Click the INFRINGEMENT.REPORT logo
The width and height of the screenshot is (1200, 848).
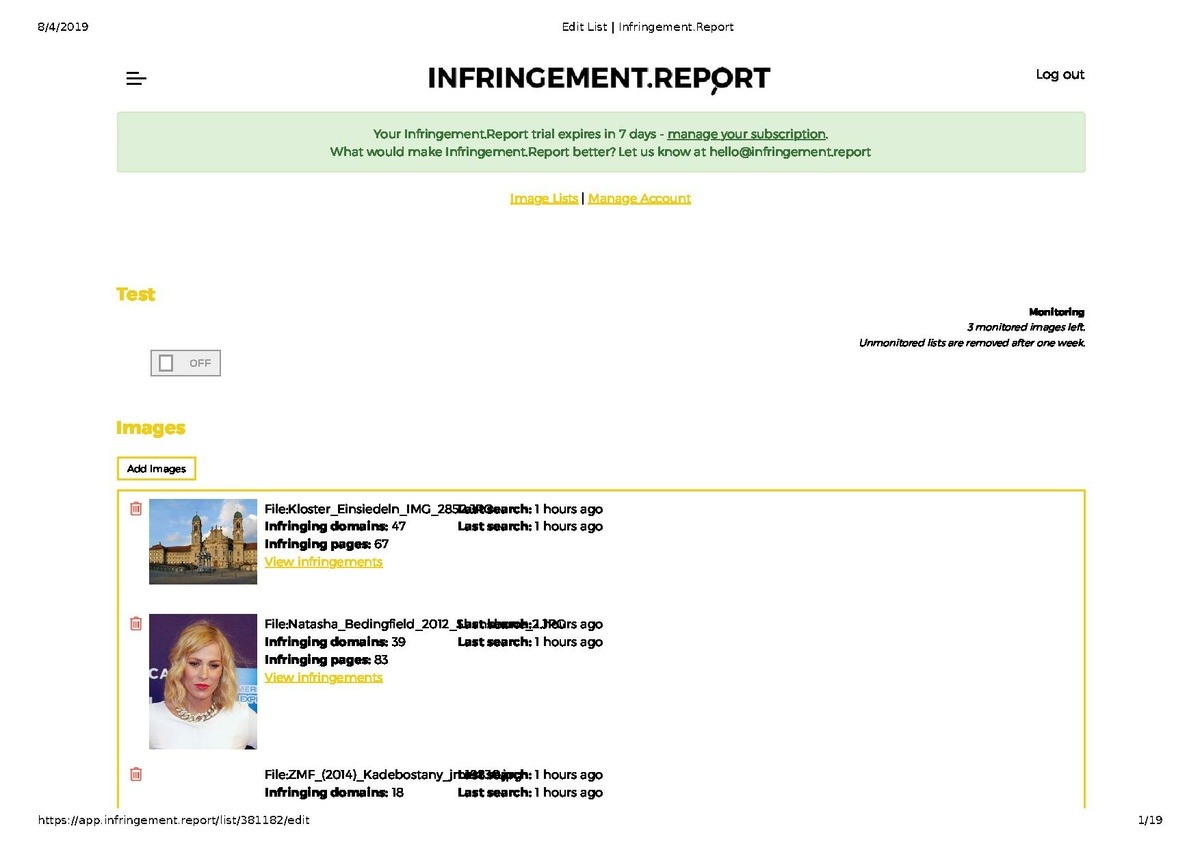coord(599,78)
